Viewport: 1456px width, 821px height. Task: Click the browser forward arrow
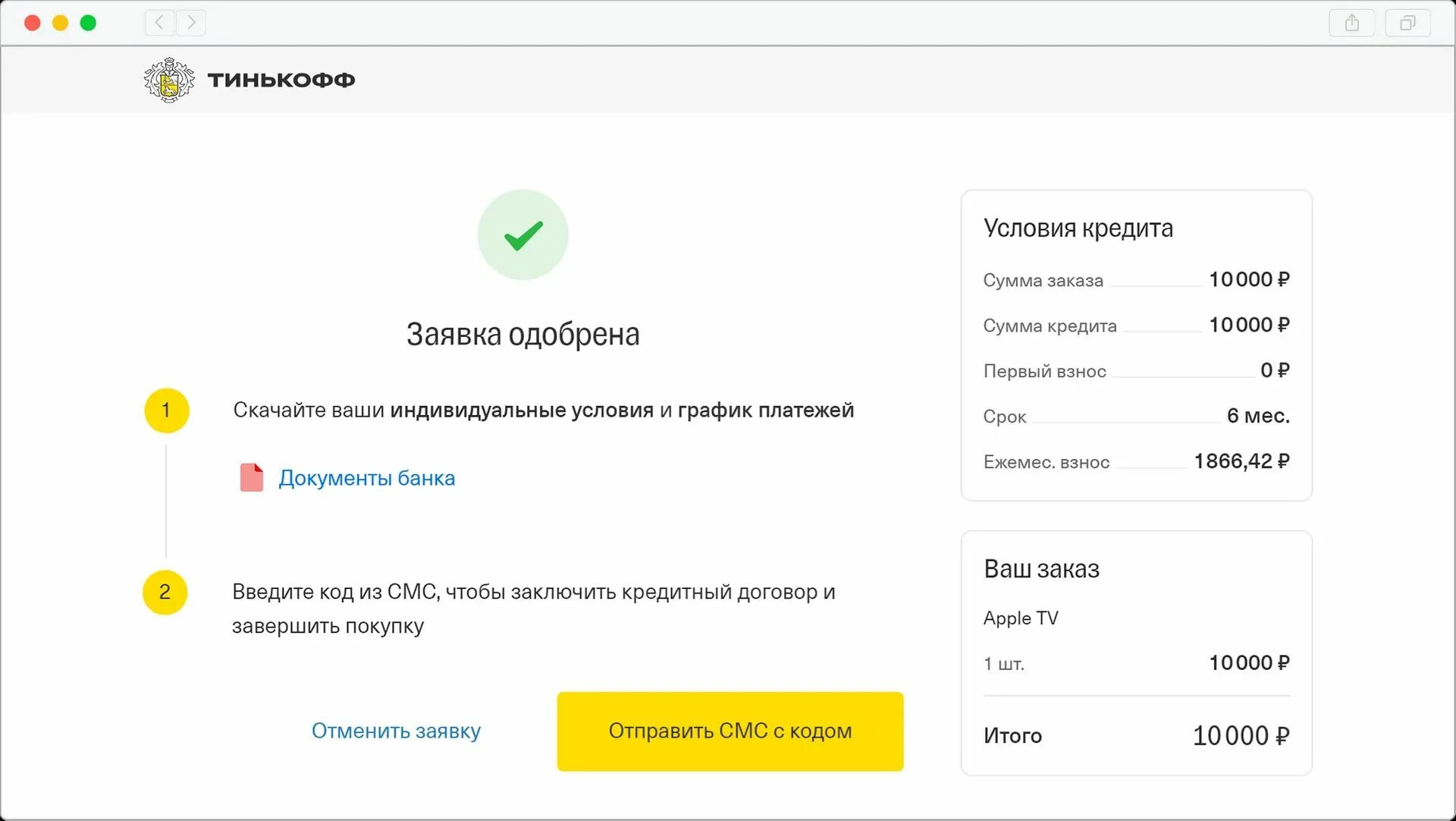pyautogui.click(x=191, y=22)
